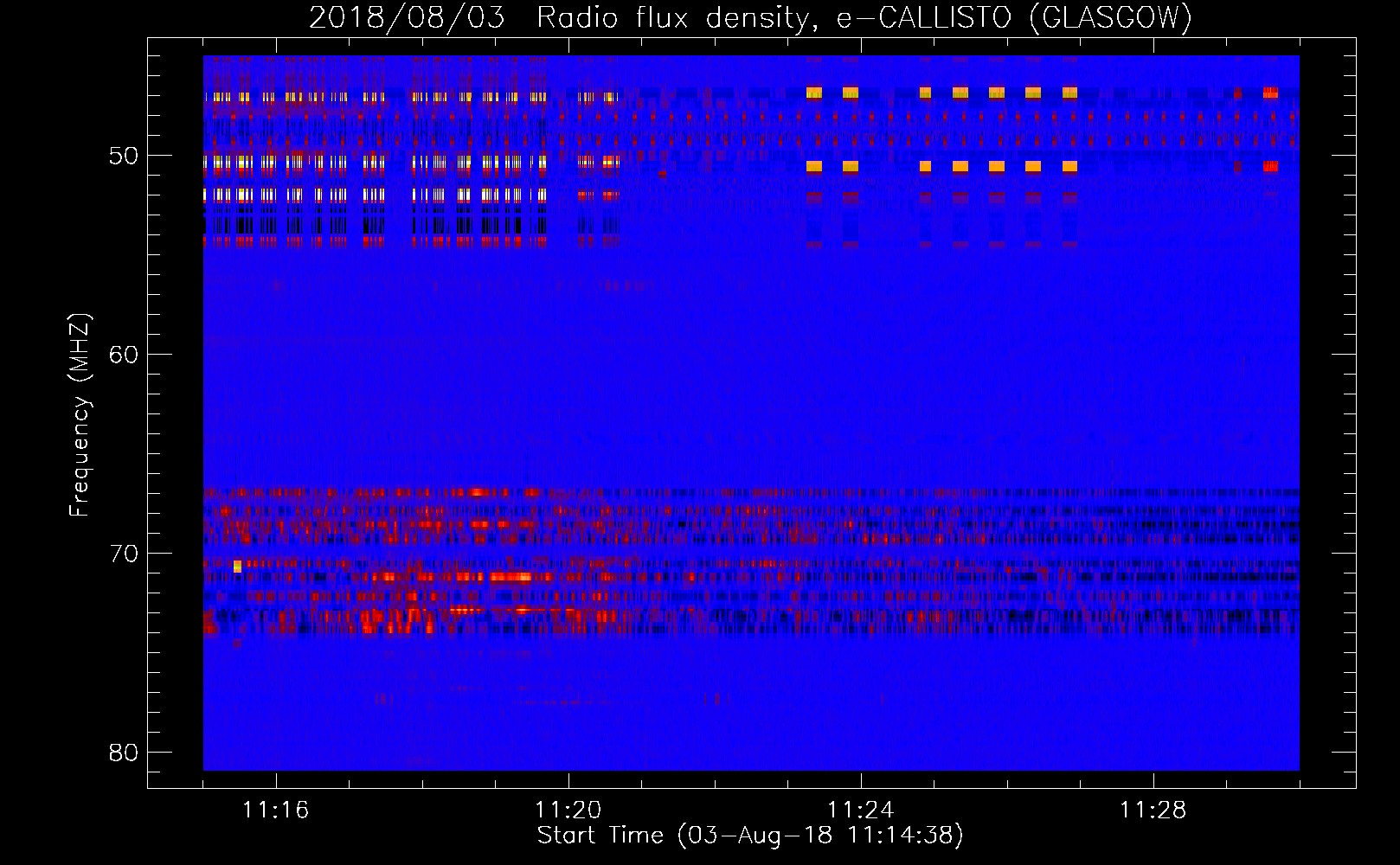Click the 50 frequency tick label
The image size is (1400, 865).
pos(124,156)
